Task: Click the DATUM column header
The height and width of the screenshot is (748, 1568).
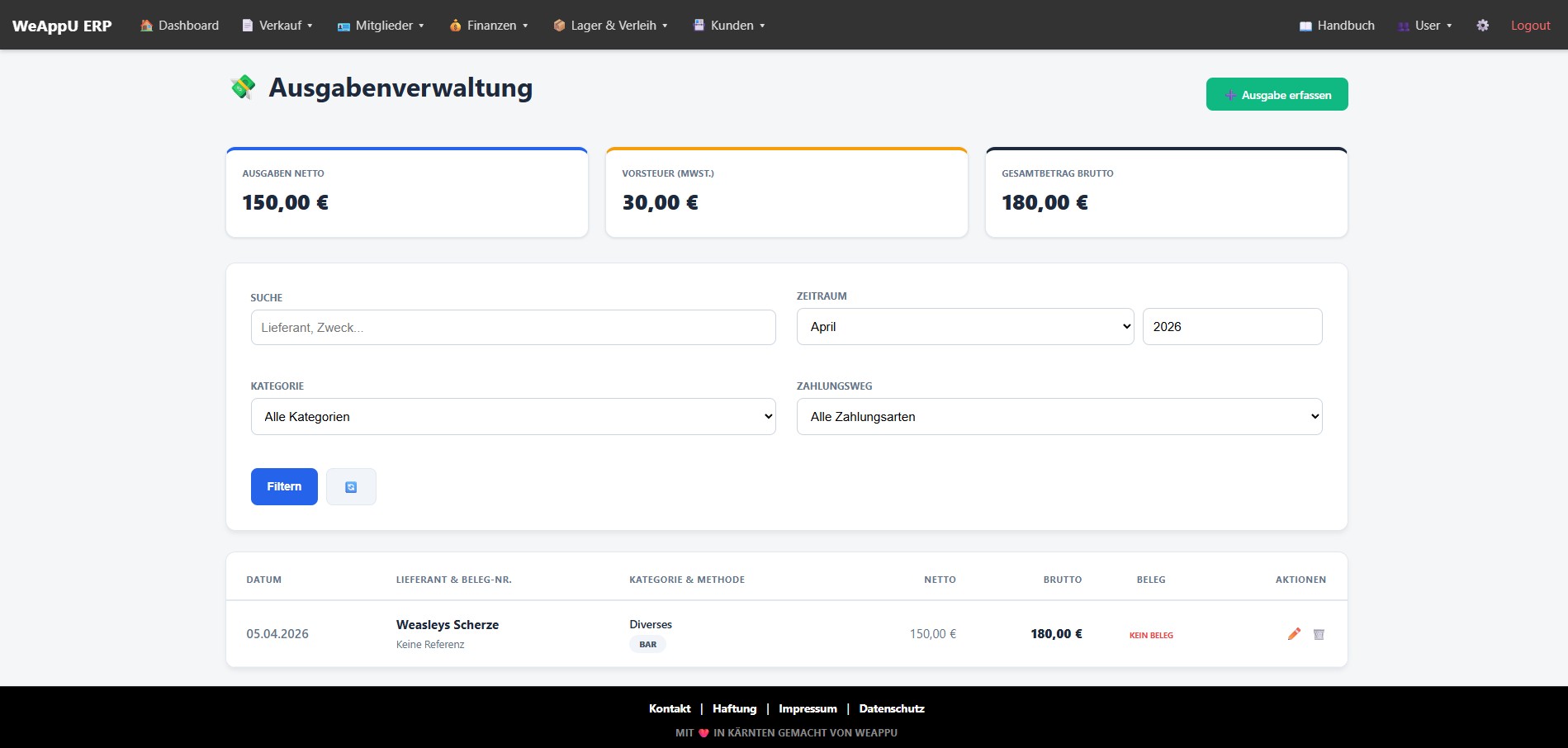Action: [264, 580]
